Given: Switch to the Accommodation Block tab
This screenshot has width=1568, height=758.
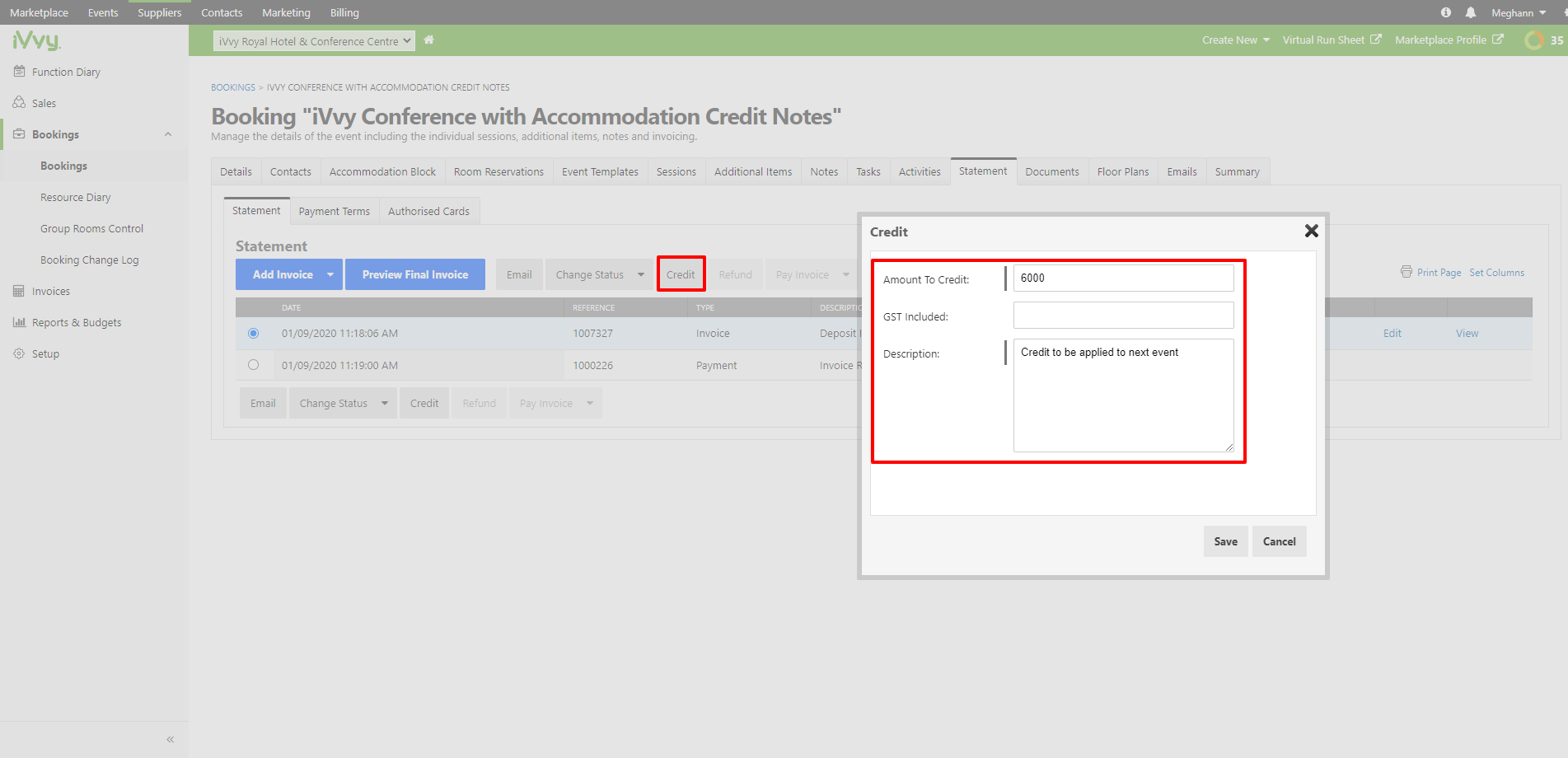Looking at the screenshot, I should click(x=382, y=171).
